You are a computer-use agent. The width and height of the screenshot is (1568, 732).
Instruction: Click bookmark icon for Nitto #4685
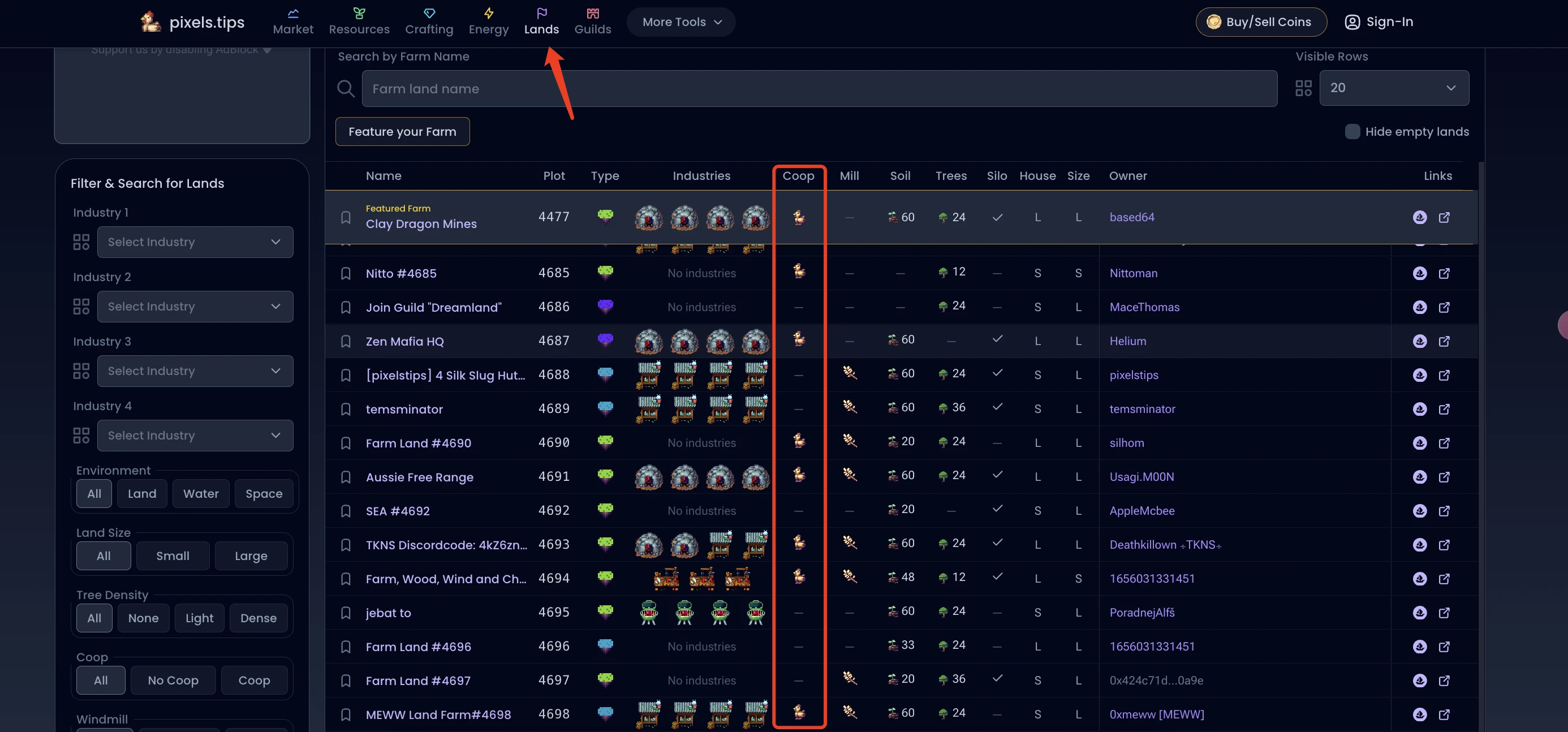tap(346, 273)
